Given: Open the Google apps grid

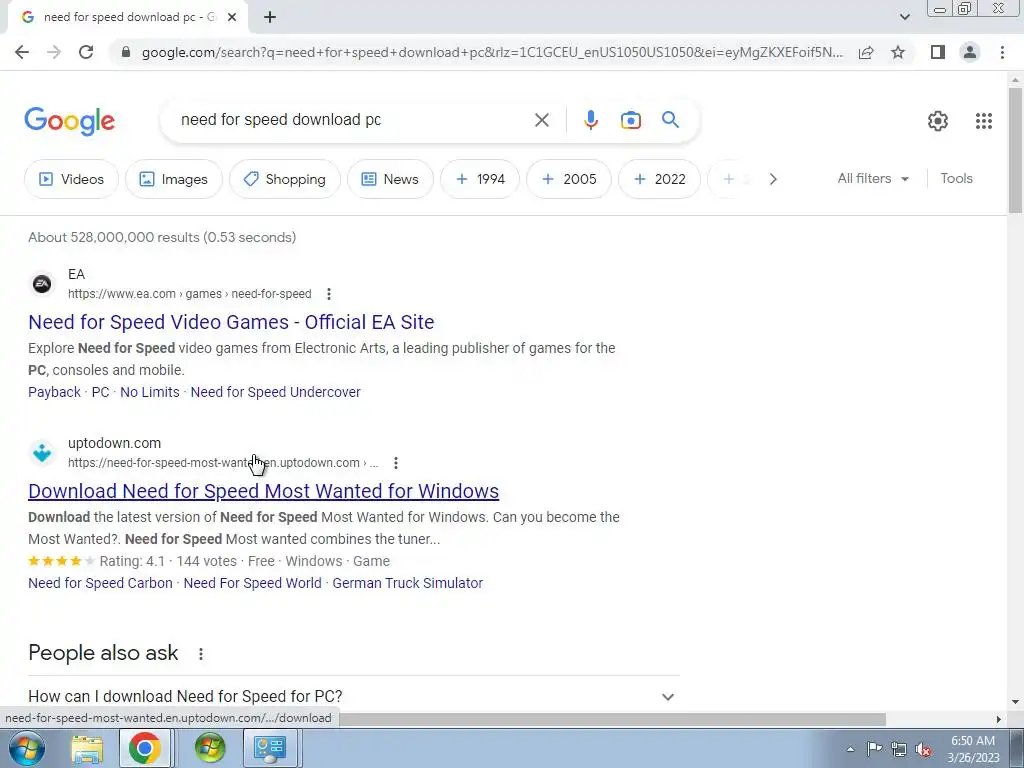Looking at the screenshot, I should point(984,121).
